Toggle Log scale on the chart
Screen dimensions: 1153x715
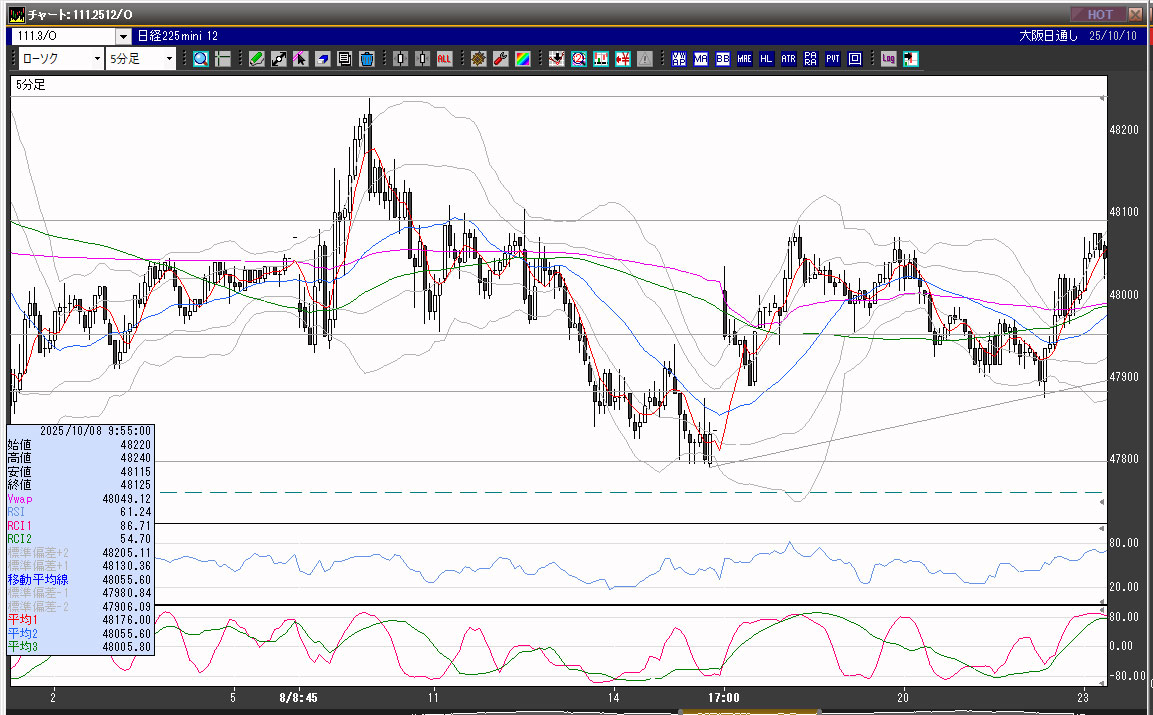[x=888, y=59]
